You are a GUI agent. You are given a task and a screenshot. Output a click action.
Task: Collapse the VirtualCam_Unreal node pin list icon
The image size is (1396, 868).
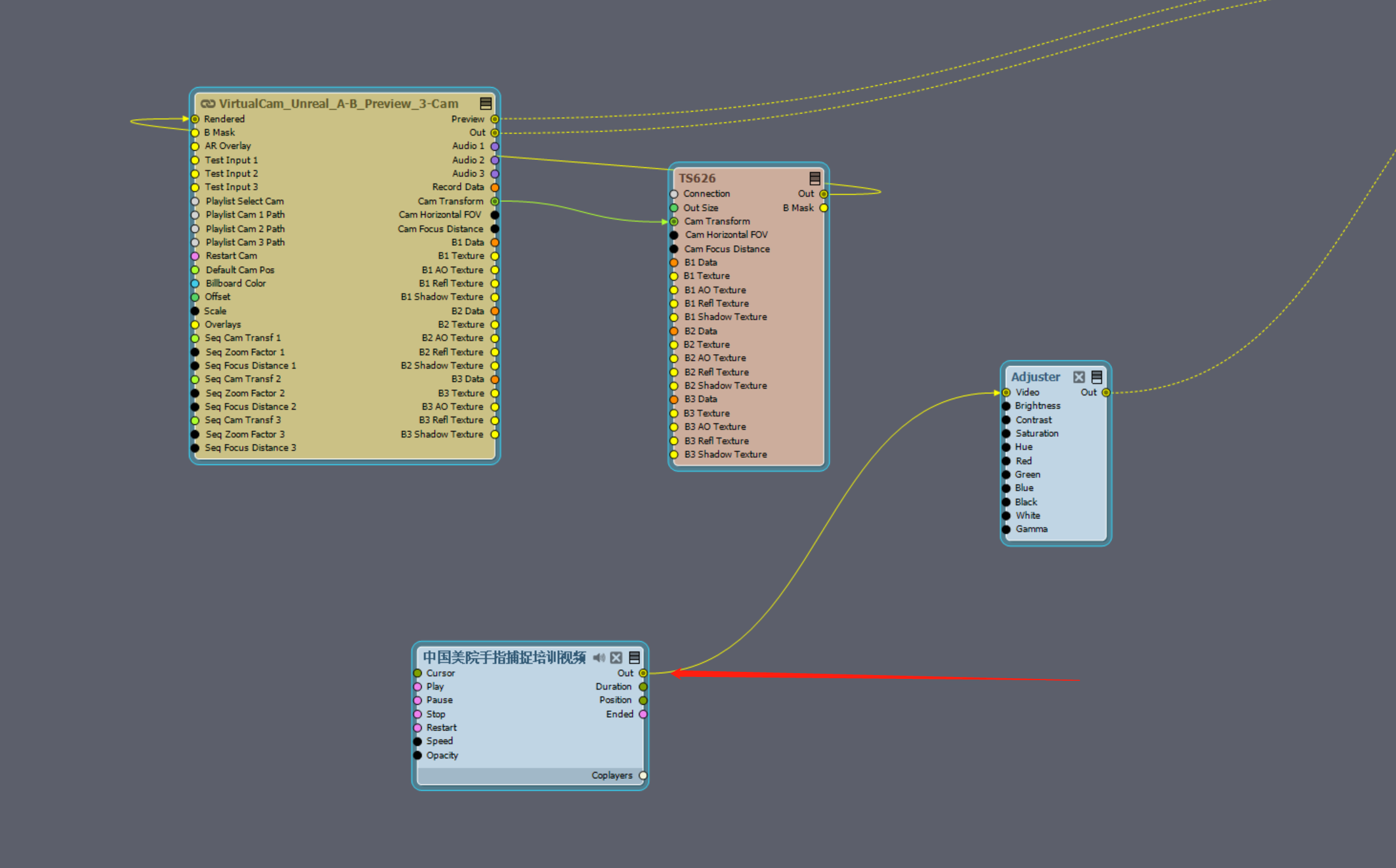485,104
